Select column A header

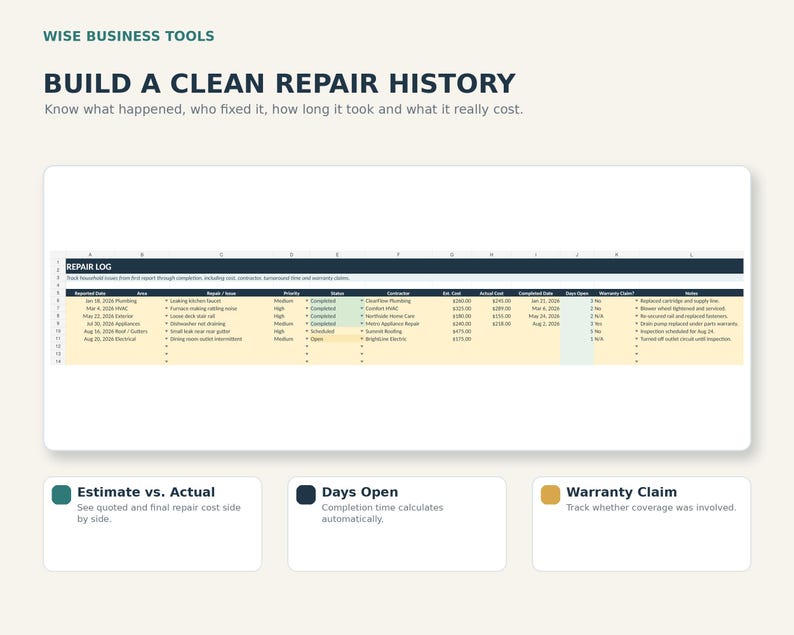point(90,255)
